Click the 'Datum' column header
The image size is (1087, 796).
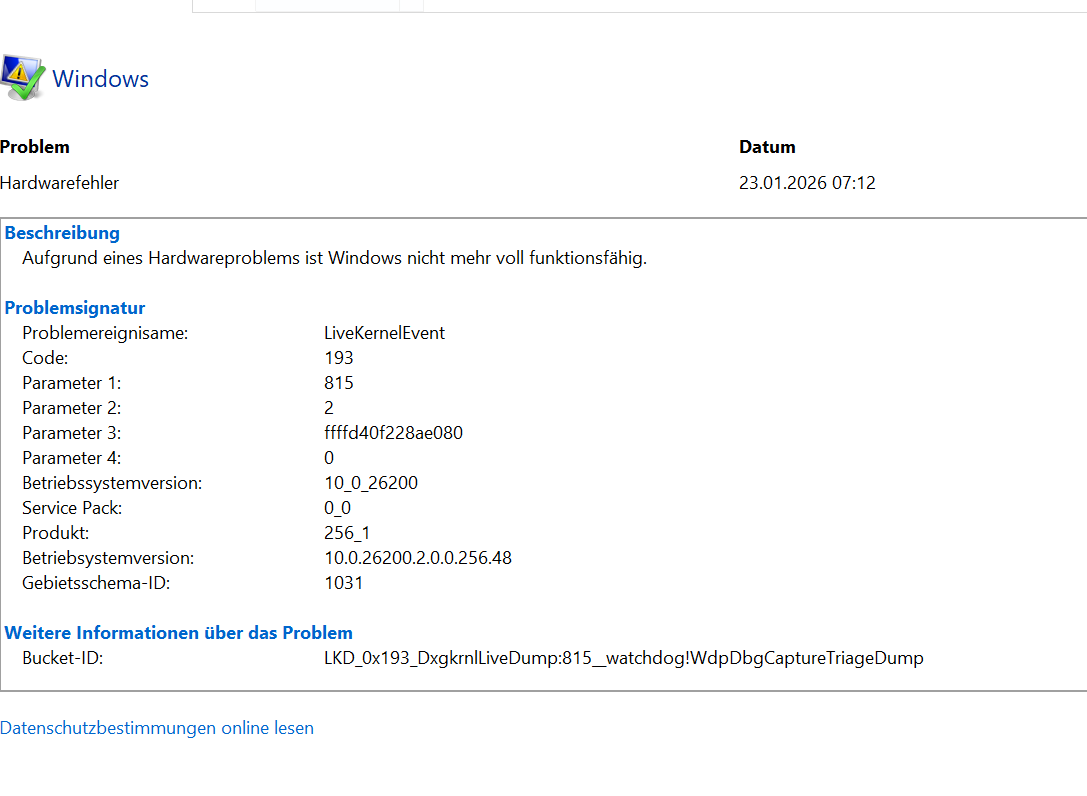[x=767, y=147]
